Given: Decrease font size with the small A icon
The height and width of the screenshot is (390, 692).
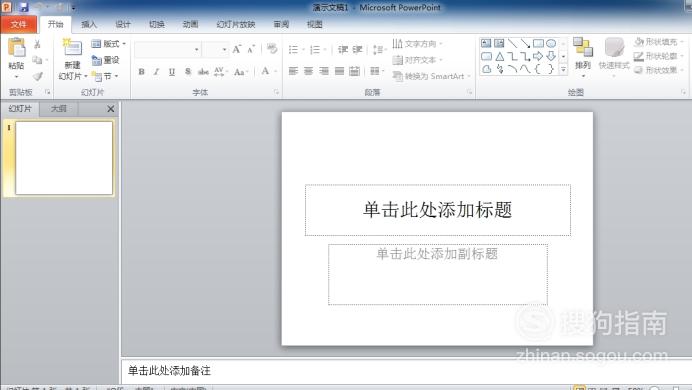Looking at the screenshot, I should pyautogui.click(x=251, y=49).
